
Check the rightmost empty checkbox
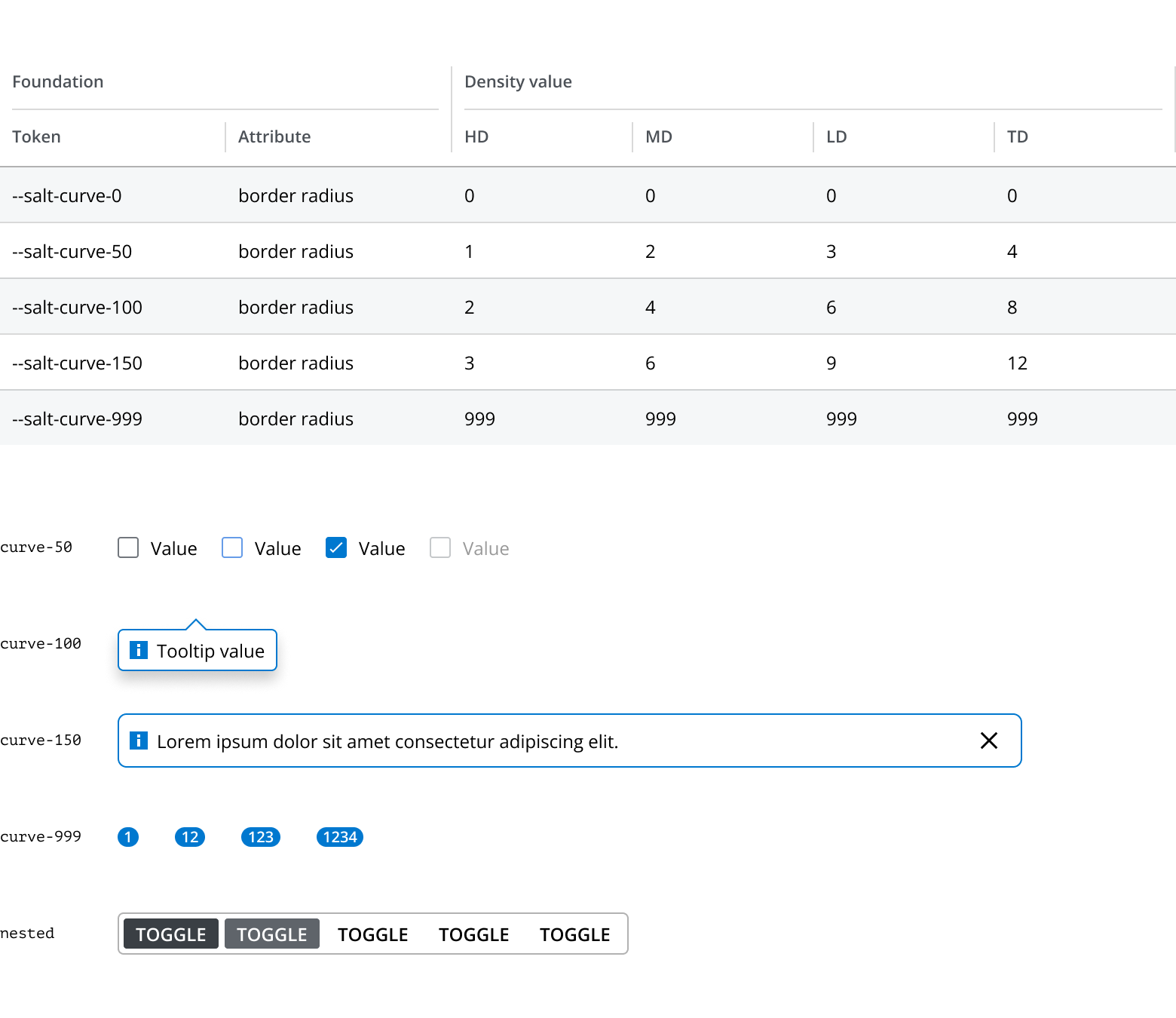click(440, 547)
